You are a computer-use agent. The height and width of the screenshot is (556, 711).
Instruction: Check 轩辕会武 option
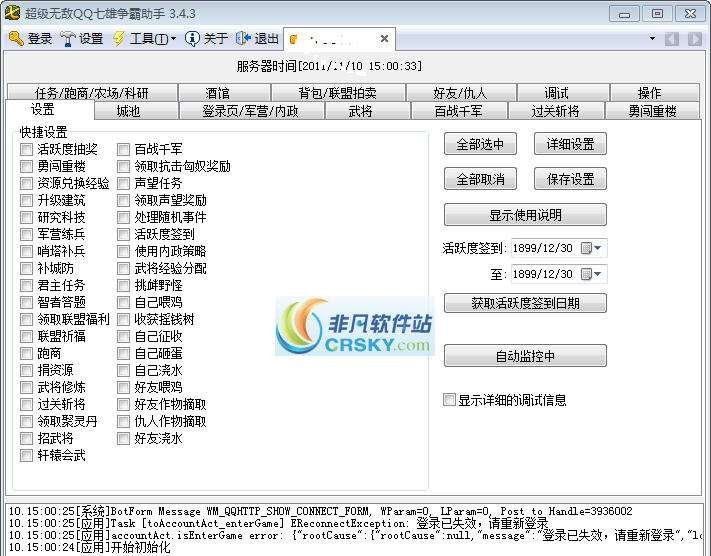(x=26, y=455)
